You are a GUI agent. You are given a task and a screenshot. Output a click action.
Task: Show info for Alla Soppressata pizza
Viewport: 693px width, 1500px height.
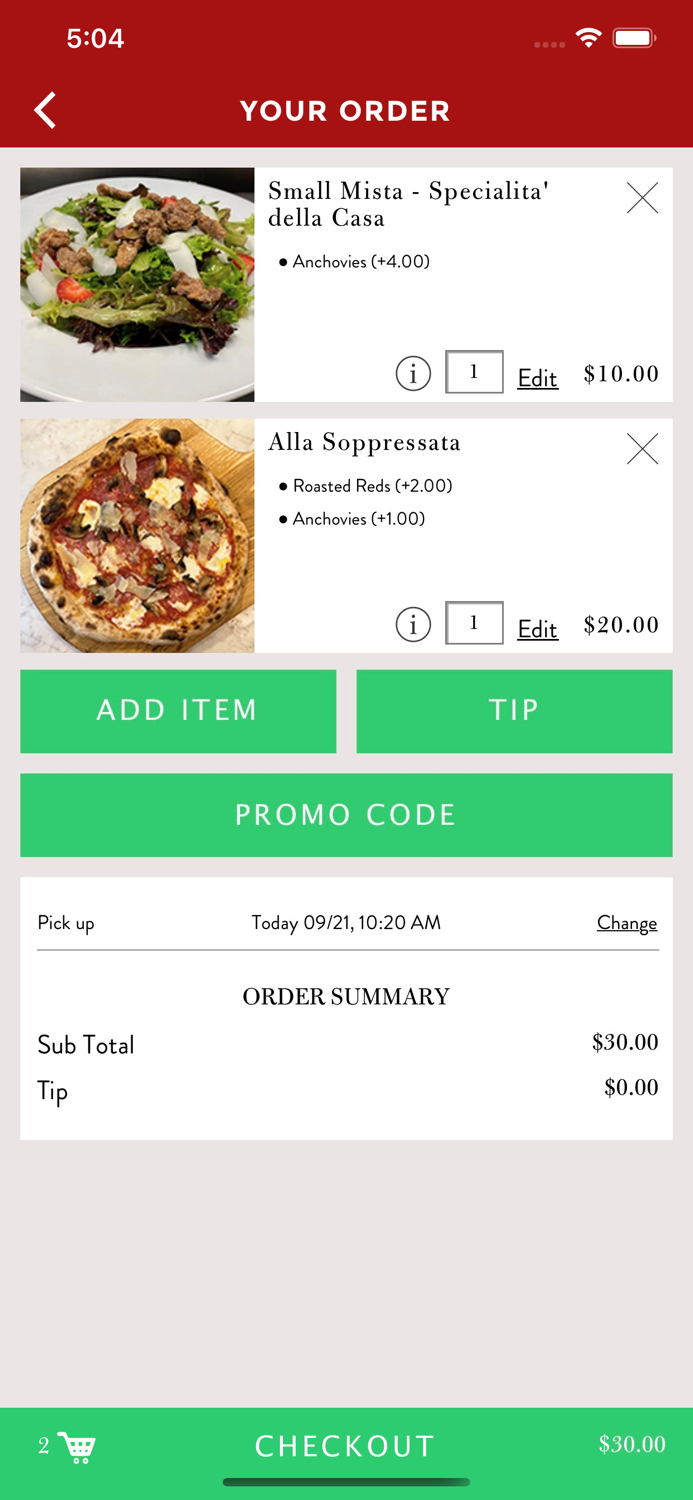tap(413, 625)
